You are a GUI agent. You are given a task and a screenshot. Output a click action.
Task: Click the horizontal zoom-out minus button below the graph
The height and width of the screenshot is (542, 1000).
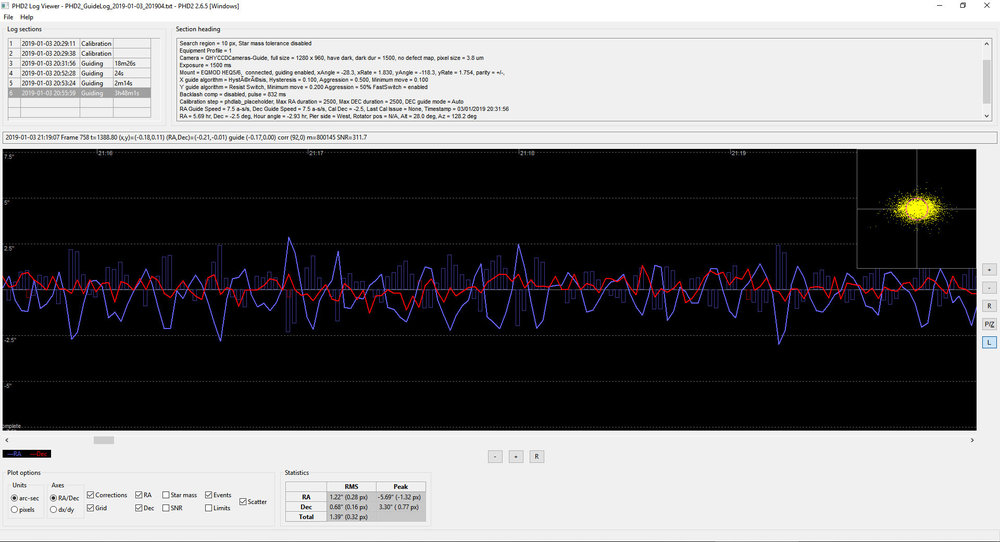coord(496,457)
